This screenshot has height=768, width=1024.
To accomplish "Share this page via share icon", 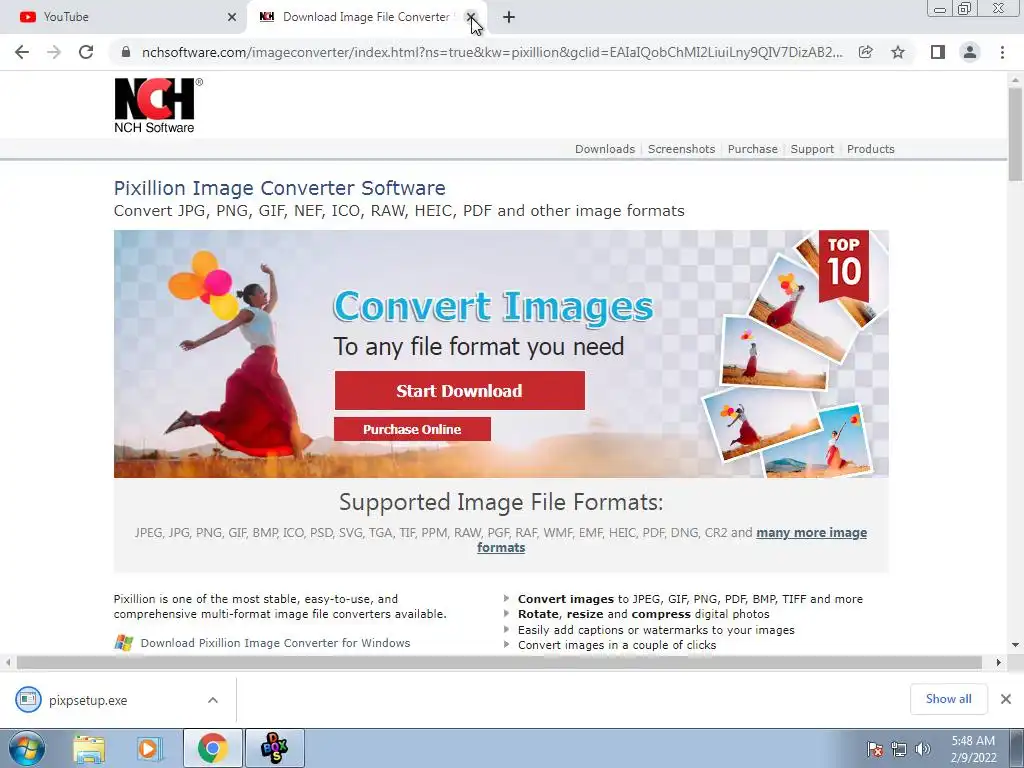I will click(x=866, y=52).
